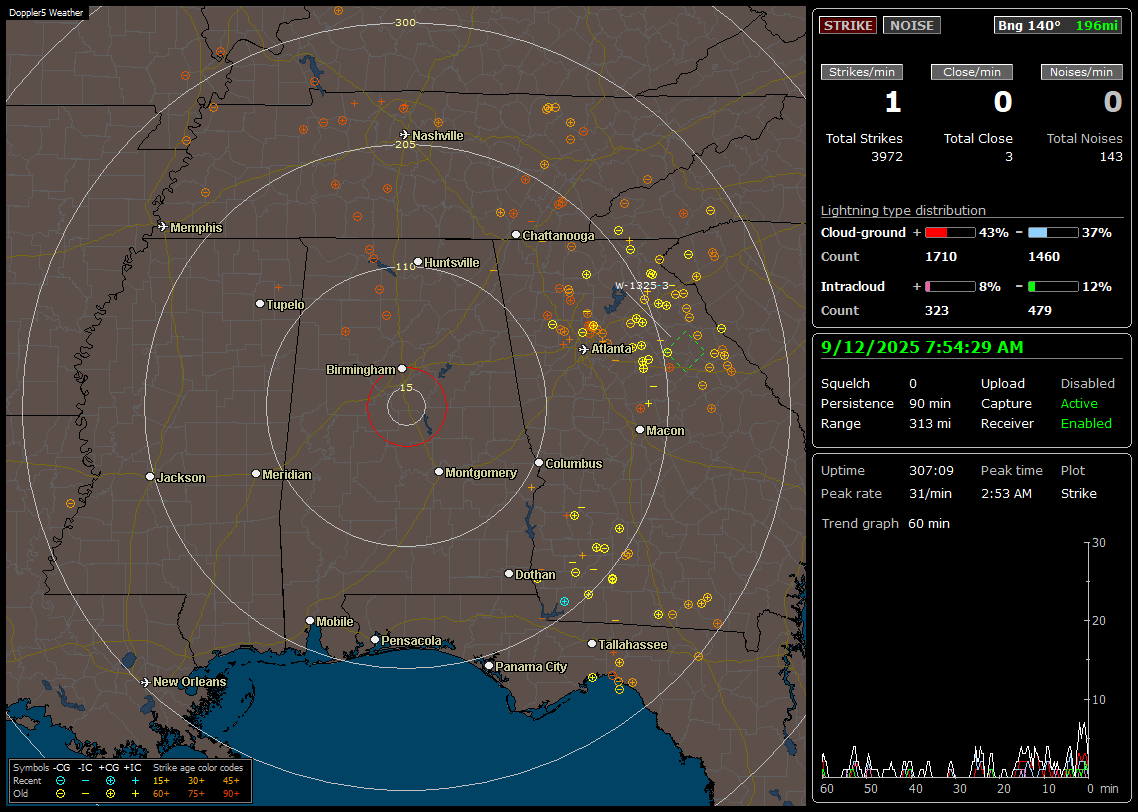Click the Uptime value 307:09

931,471
